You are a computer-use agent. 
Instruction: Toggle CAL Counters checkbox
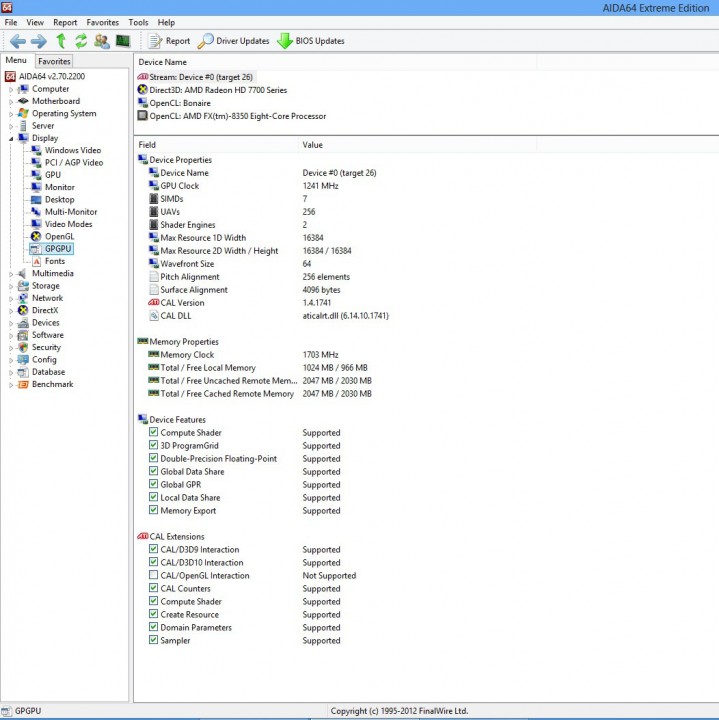[x=153, y=588]
